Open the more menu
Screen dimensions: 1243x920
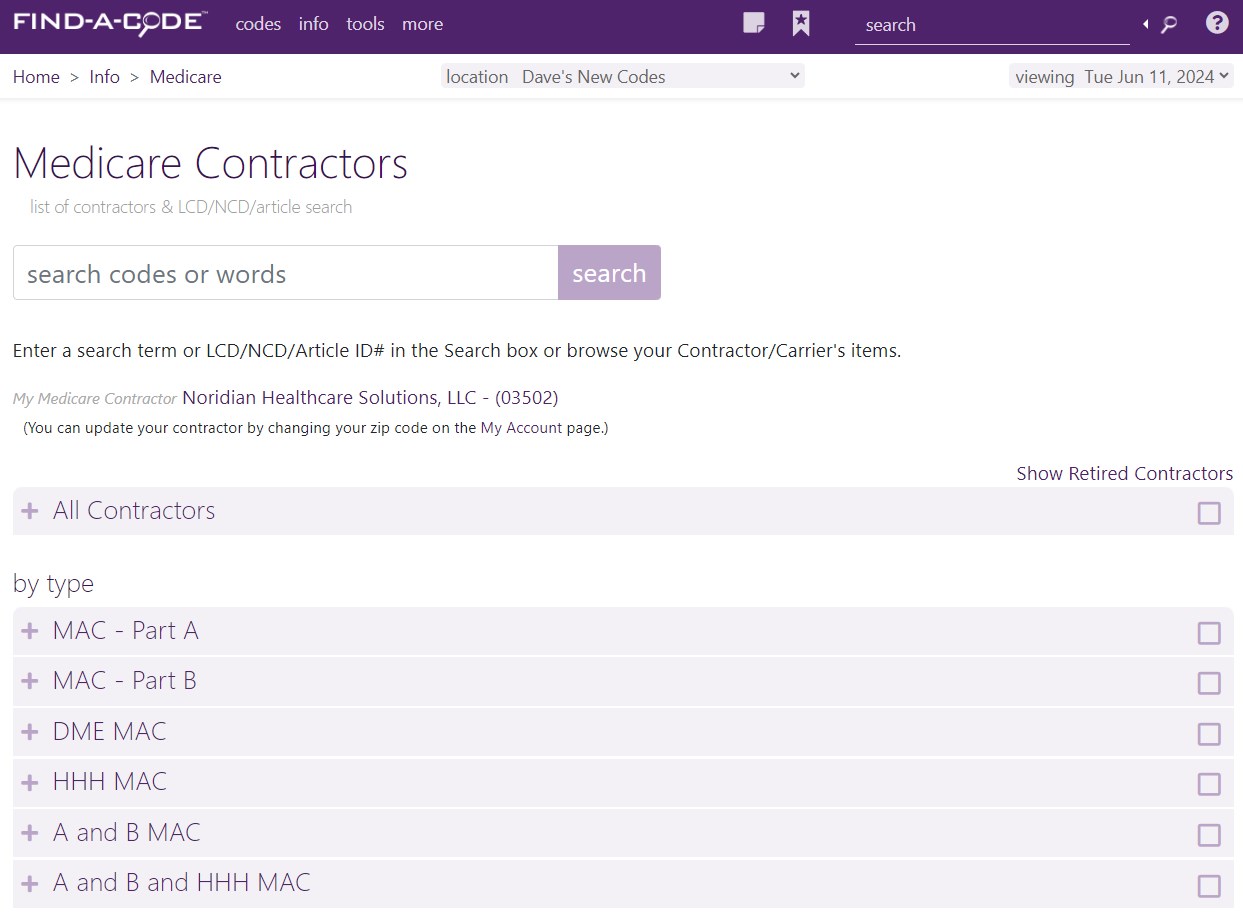[422, 24]
